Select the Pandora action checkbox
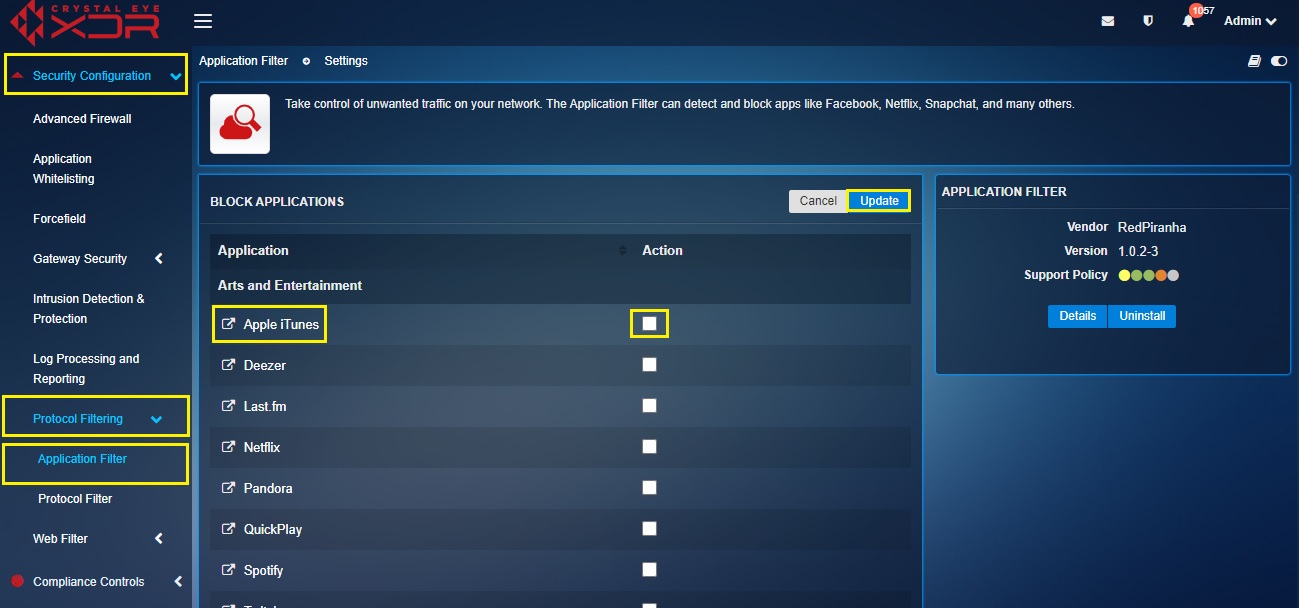The width and height of the screenshot is (1299, 608). [649, 488]
